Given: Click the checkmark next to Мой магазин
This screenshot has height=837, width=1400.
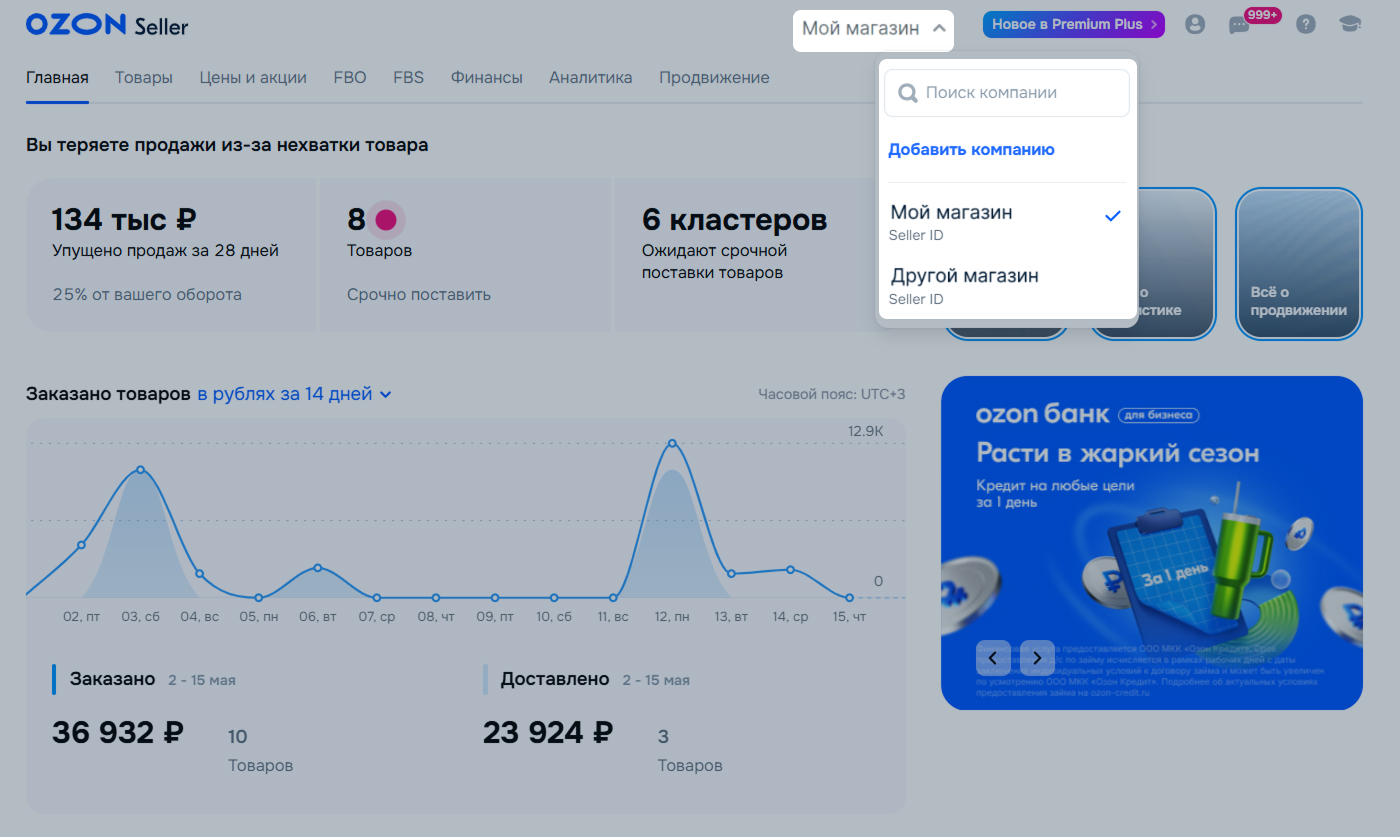Looking at the screenshot, I should pyautogui.click(x=1113, y=215).
